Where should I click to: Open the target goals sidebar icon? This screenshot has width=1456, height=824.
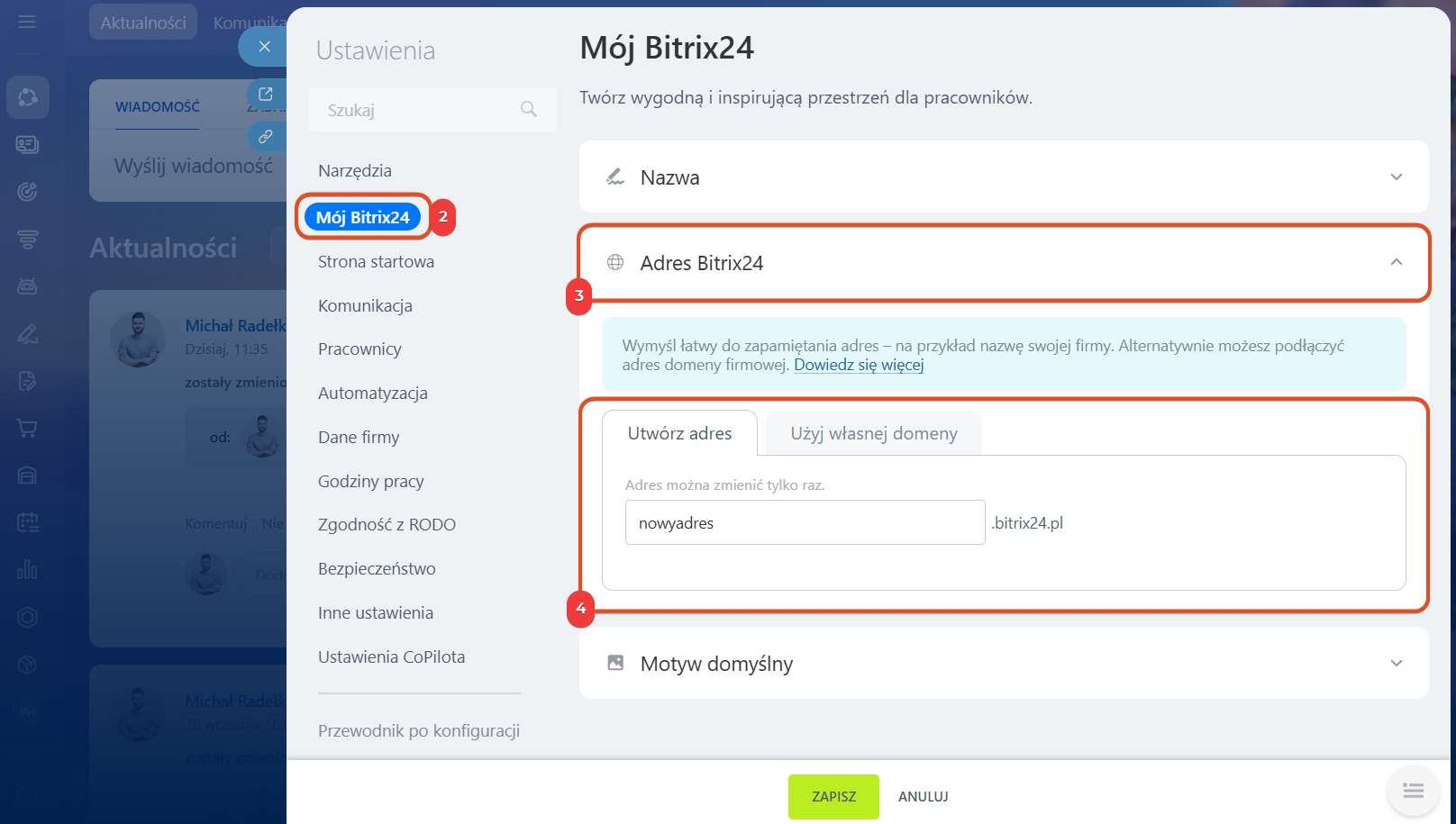click(x=27, y=191)
